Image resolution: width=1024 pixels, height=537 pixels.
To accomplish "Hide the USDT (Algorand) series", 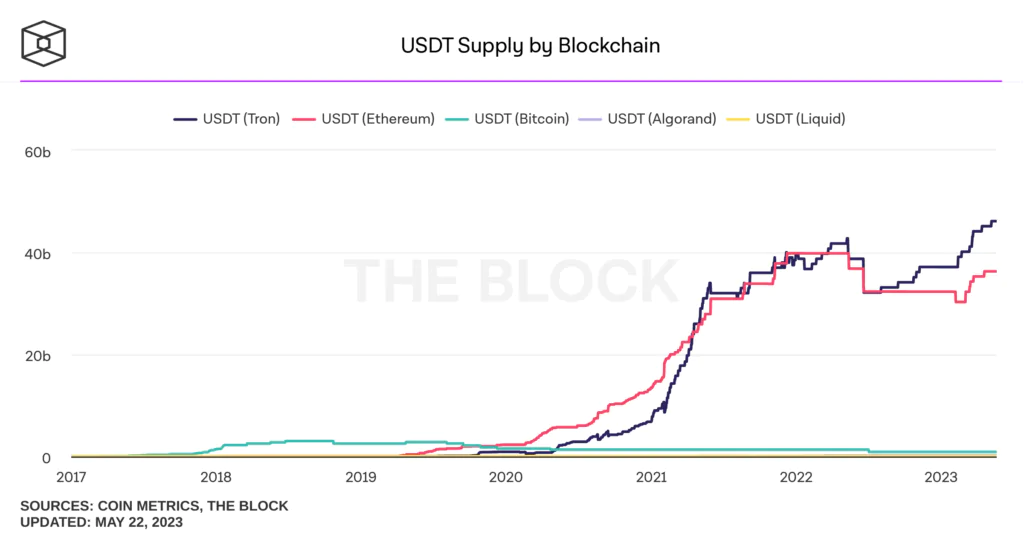I will (648, 119).
